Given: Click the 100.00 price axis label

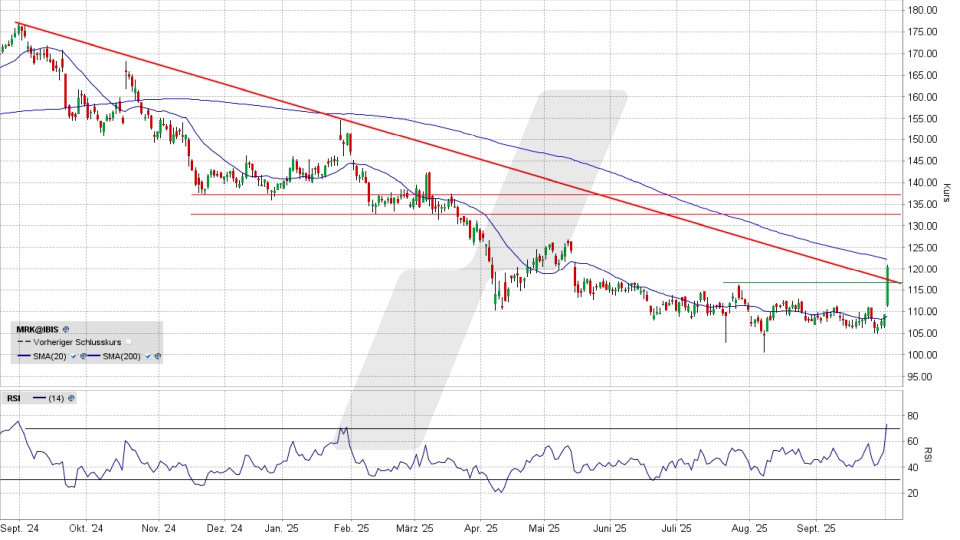Looking at the screenshot, I should click(x=922, y=355).
